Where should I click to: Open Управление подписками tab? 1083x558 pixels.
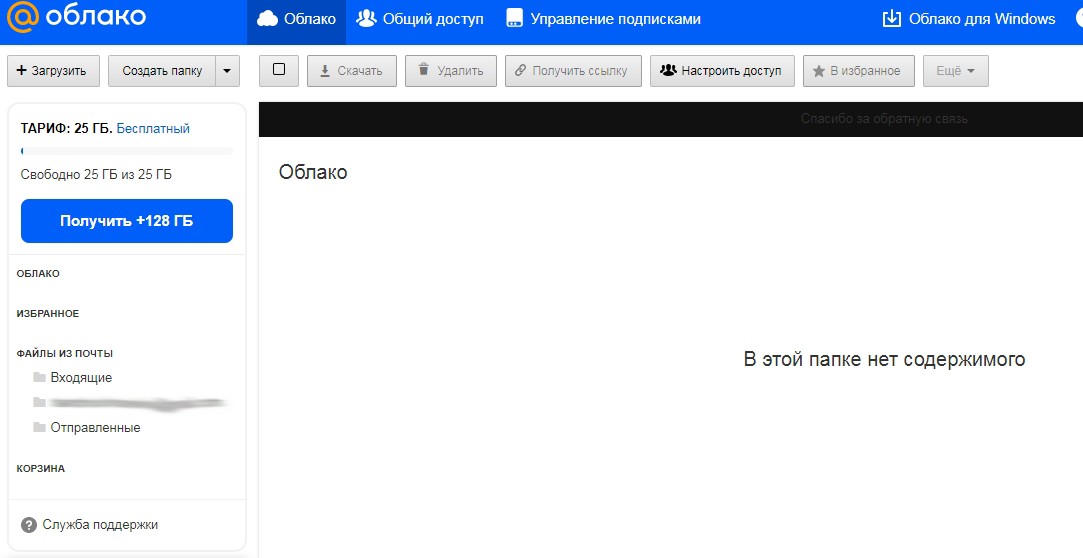[x=603, y=19]
